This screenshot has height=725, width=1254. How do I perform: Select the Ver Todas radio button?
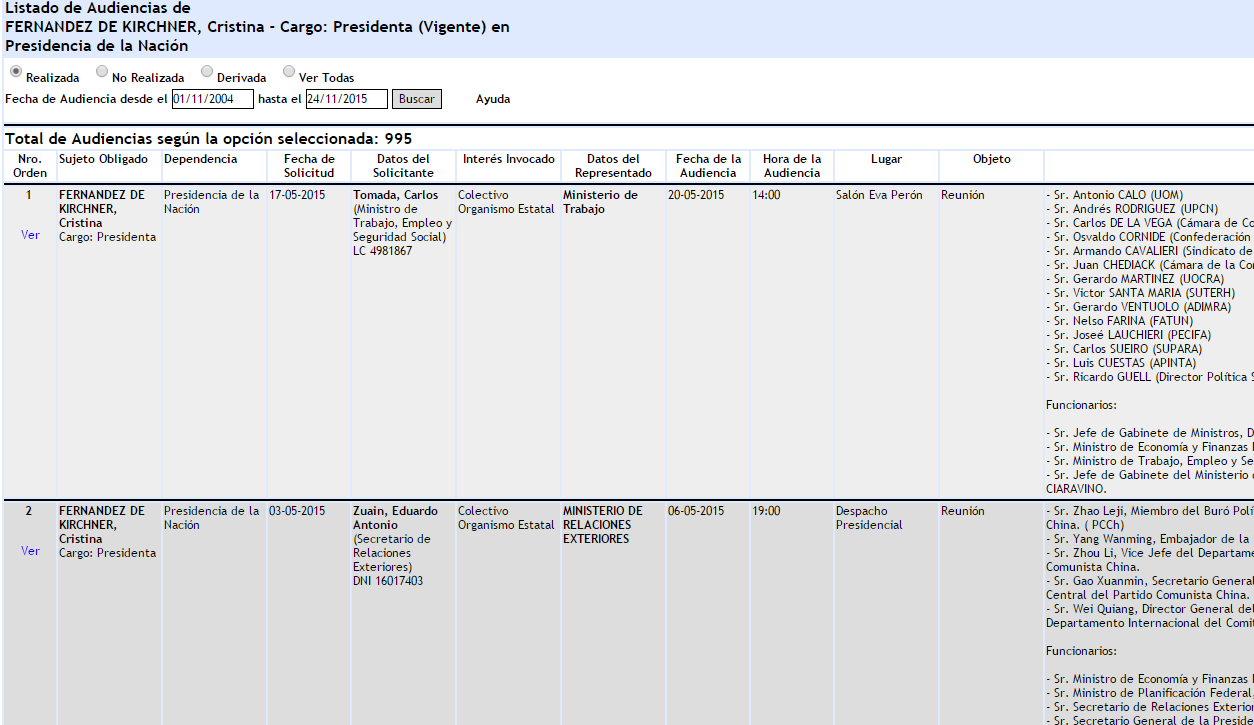click(289, 72)
